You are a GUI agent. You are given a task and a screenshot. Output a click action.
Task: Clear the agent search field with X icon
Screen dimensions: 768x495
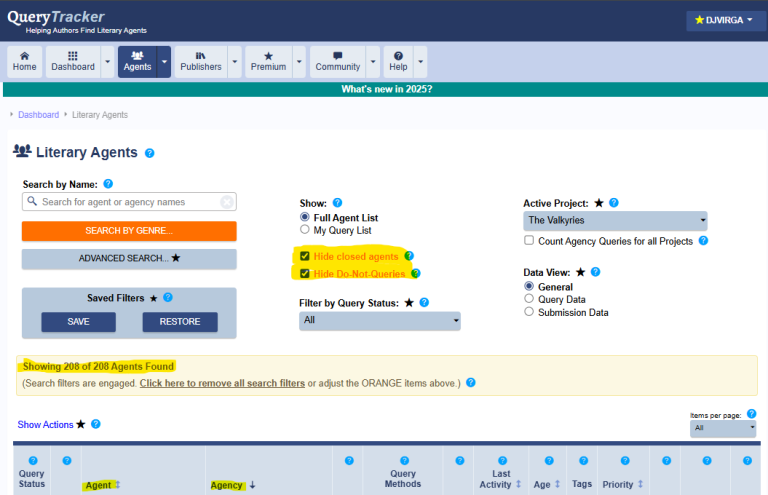click(x=227, y=202)
